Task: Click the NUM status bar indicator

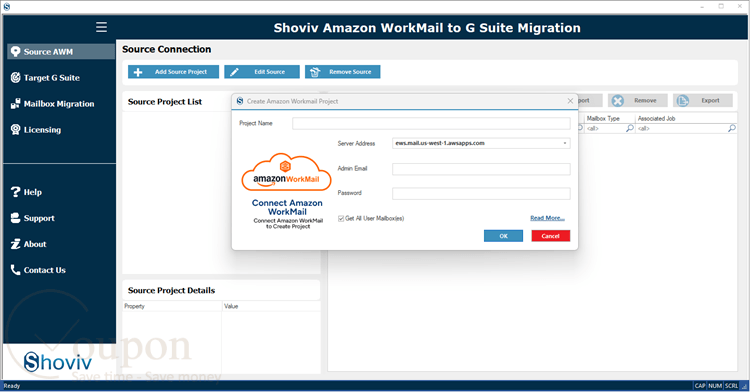Action: coord(715,386)
